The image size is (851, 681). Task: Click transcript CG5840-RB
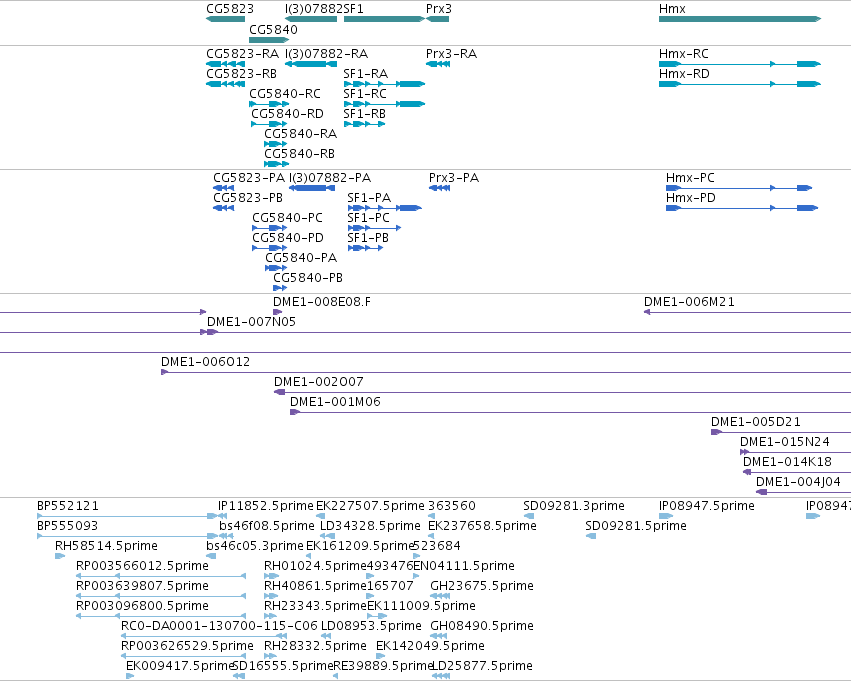[277, 164]
